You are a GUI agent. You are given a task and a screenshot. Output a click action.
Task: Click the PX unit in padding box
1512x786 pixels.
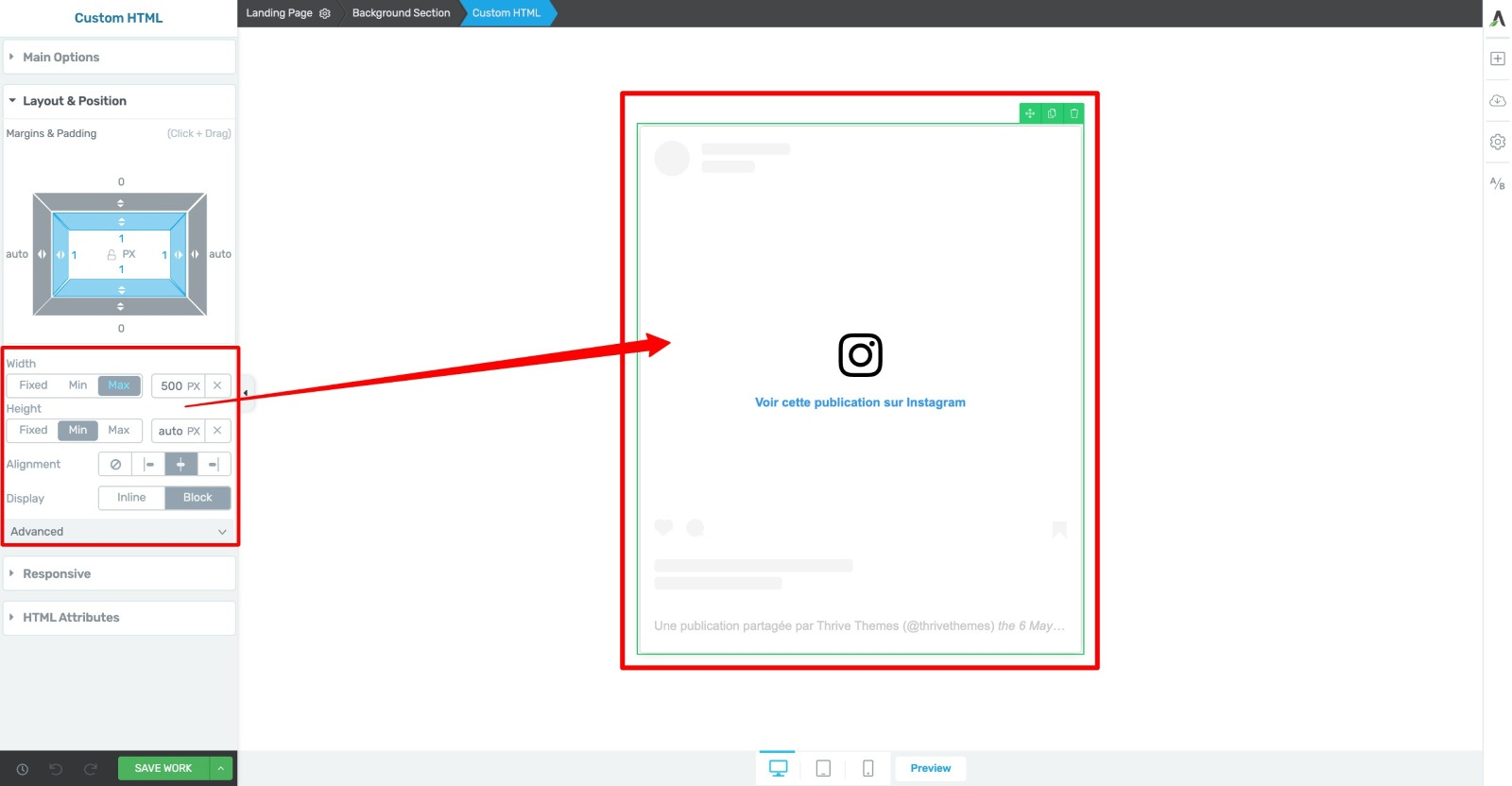pyautogui.click(x=129, y=254)
